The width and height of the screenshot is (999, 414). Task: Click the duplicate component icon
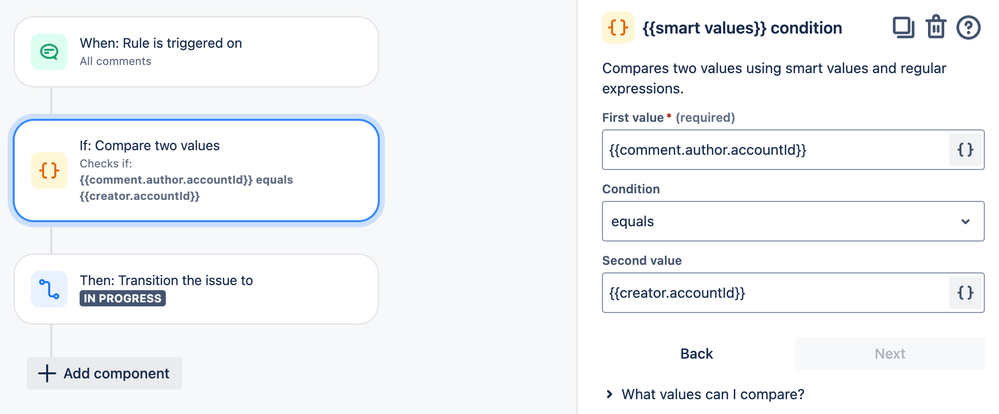904,27
